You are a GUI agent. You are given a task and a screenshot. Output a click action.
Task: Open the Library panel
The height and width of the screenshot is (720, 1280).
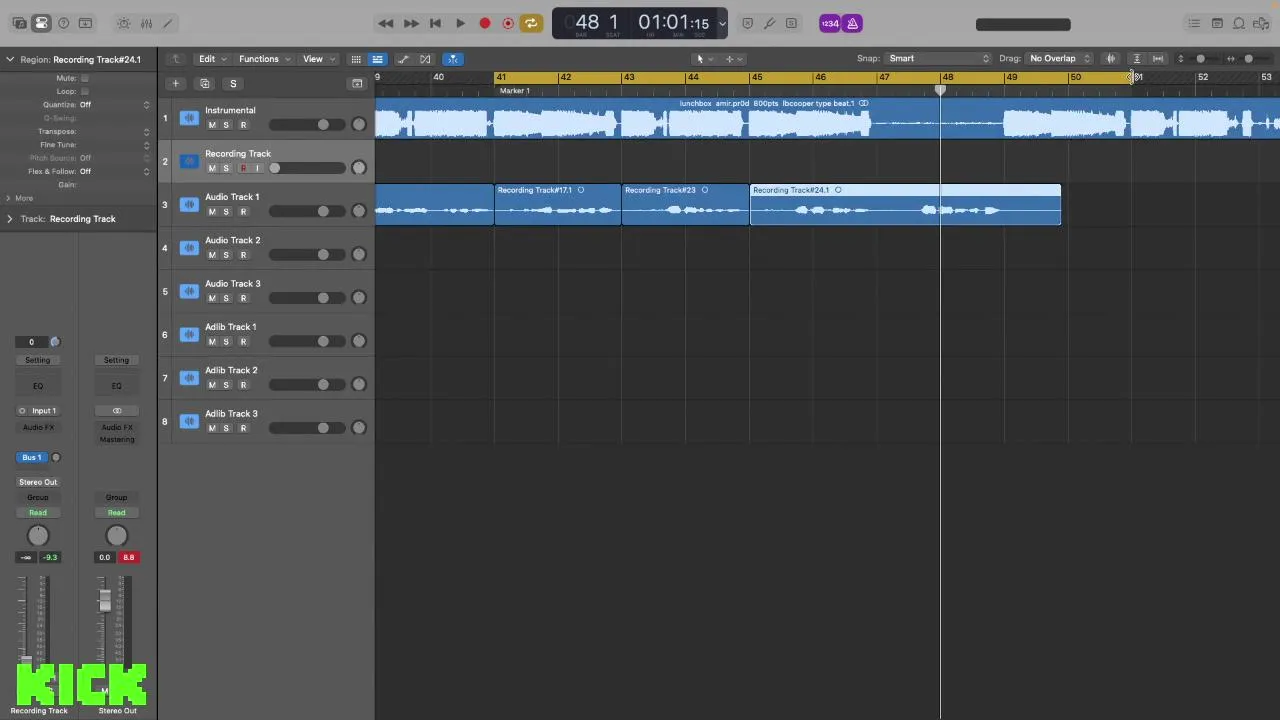[x=19, y=23]
